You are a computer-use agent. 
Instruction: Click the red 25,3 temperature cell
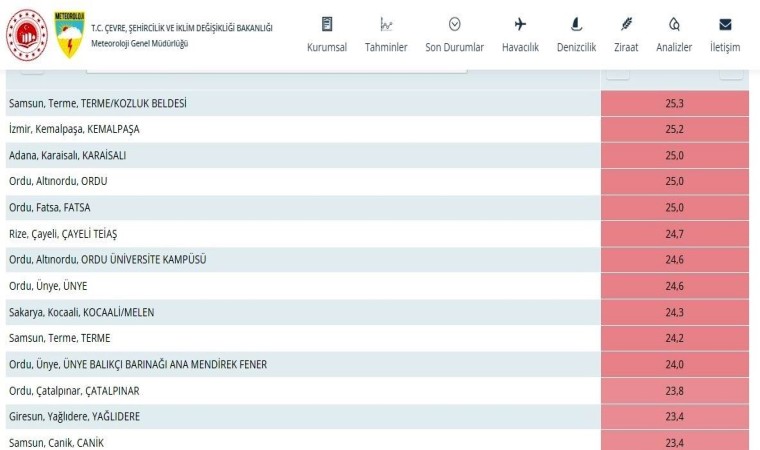point(674,103)
